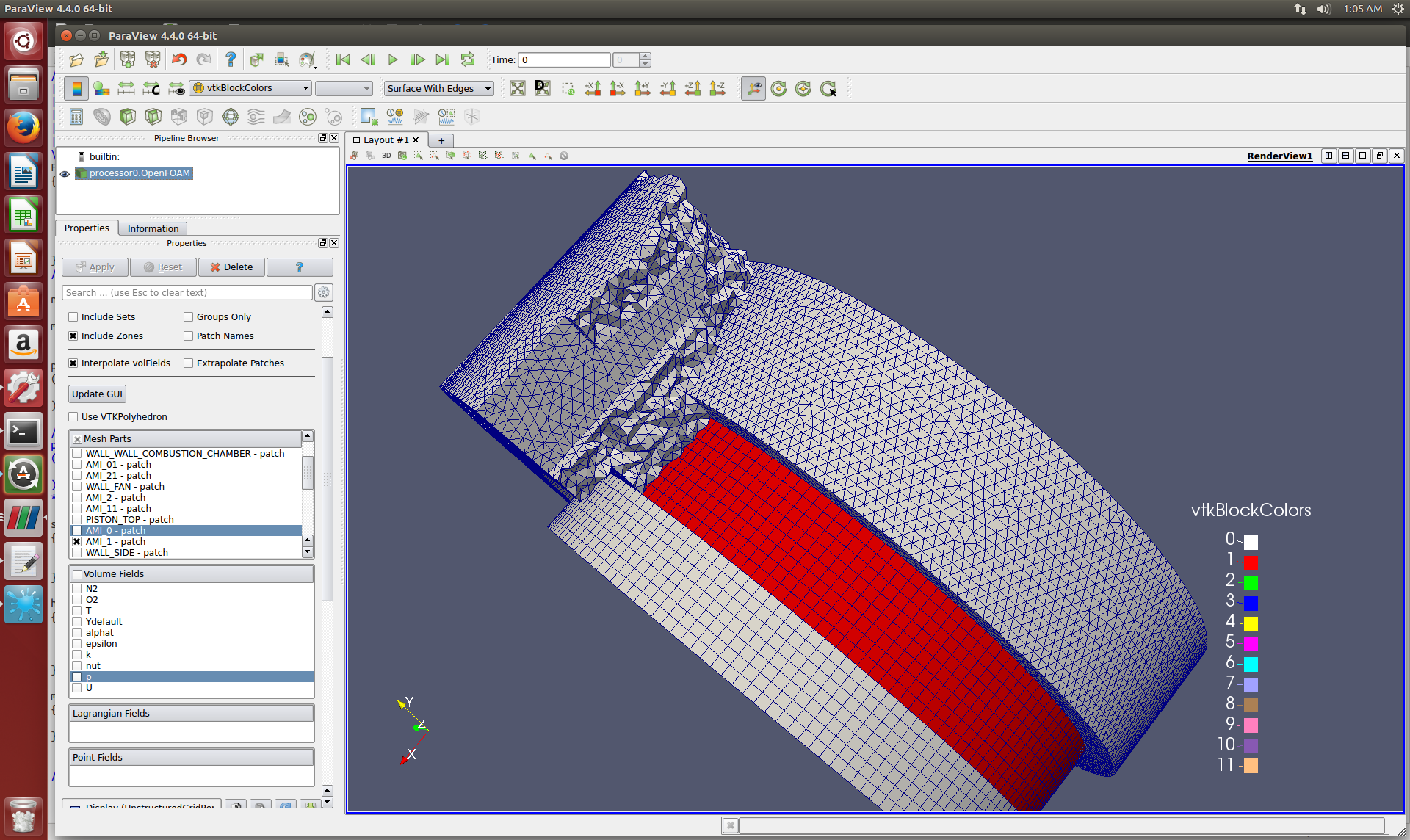Open Terminal from the dock
This screenshot has height=840, width=1410.
tap(23, 432)
